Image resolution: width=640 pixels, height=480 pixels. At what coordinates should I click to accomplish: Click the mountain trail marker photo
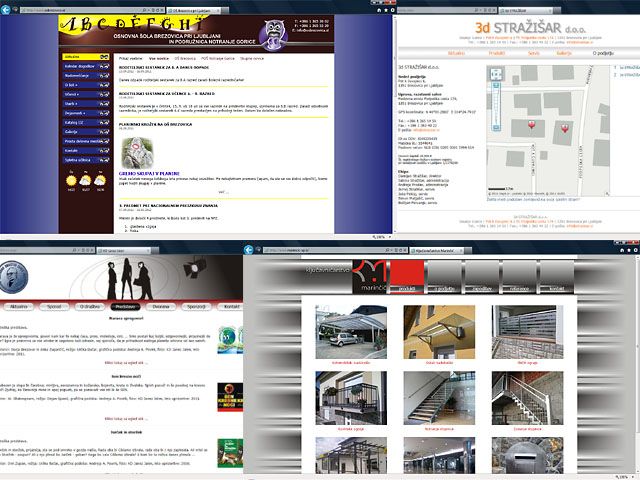137,153
